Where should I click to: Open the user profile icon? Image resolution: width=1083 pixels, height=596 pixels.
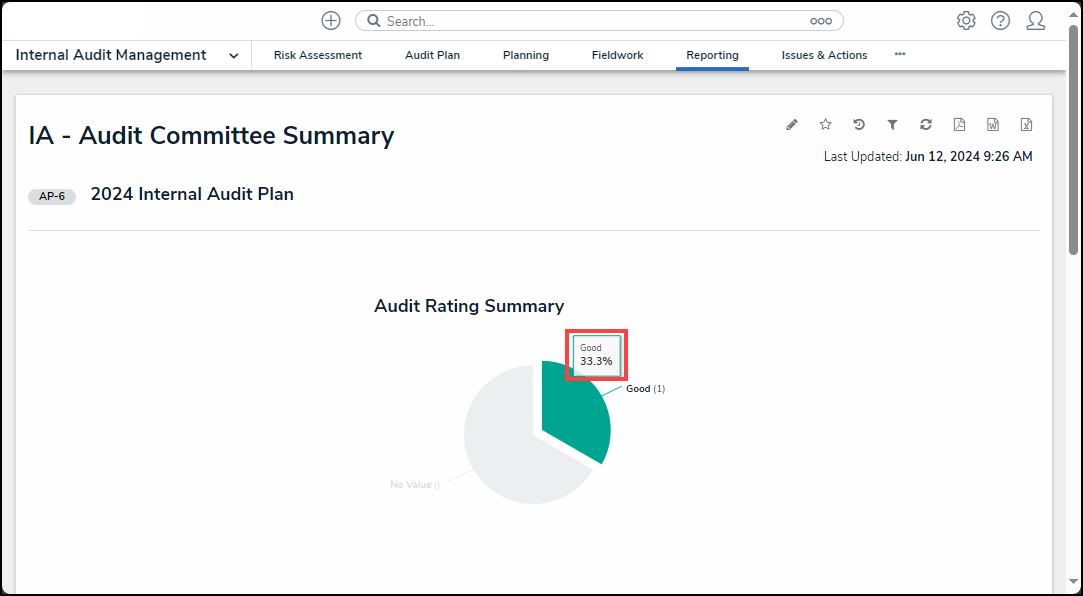(x=1035, y=21)
